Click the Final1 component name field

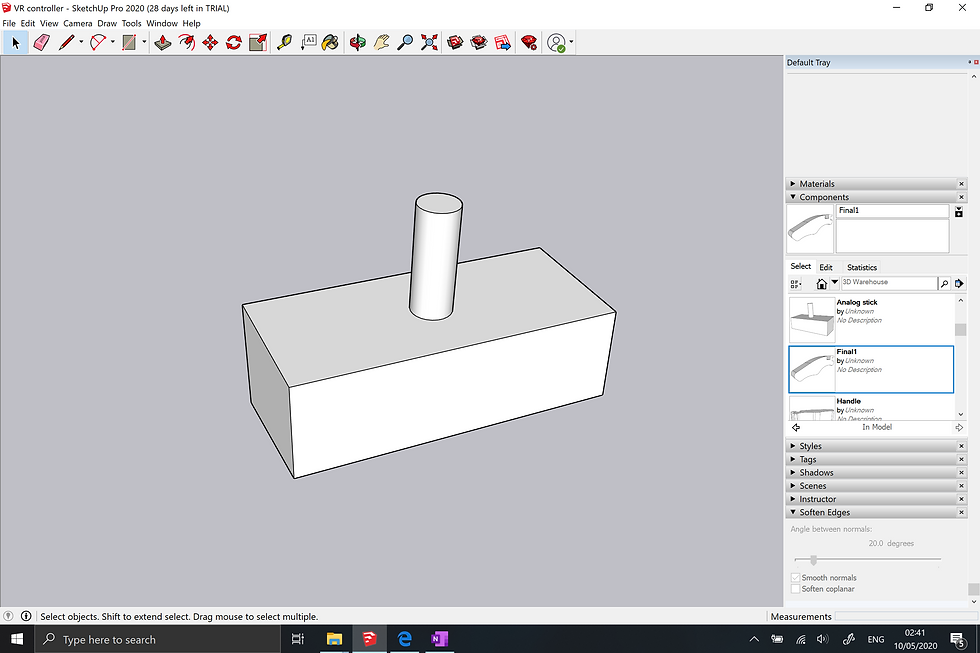point(892,211)
